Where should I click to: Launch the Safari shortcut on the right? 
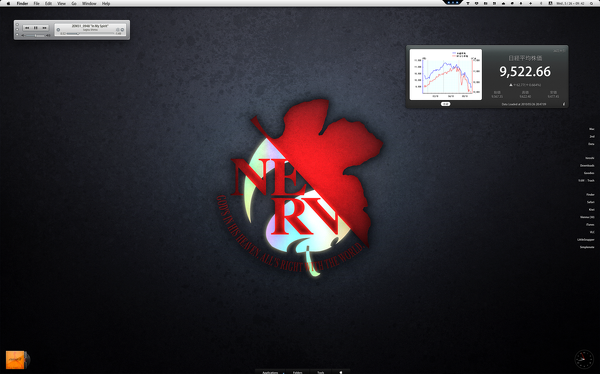[590, 202]
